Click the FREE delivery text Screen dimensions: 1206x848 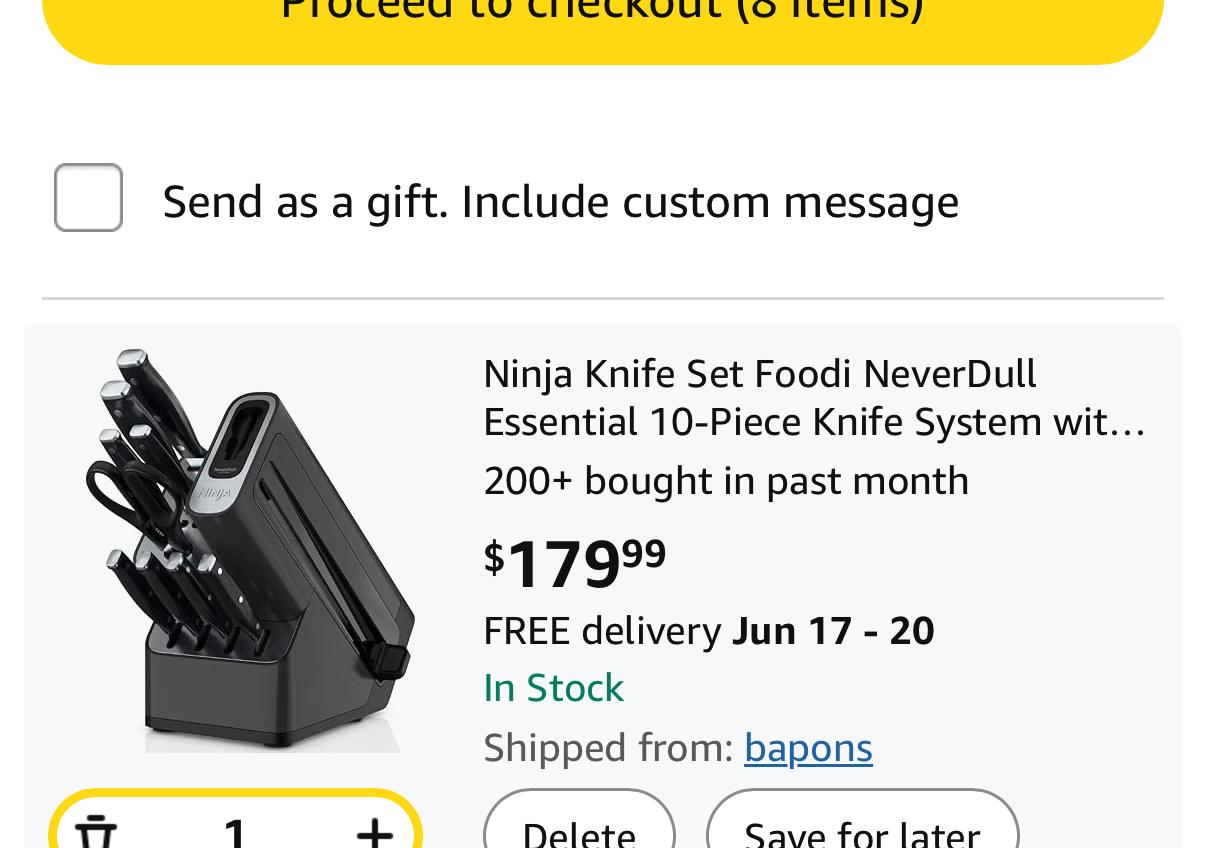[x=602, y=631]
